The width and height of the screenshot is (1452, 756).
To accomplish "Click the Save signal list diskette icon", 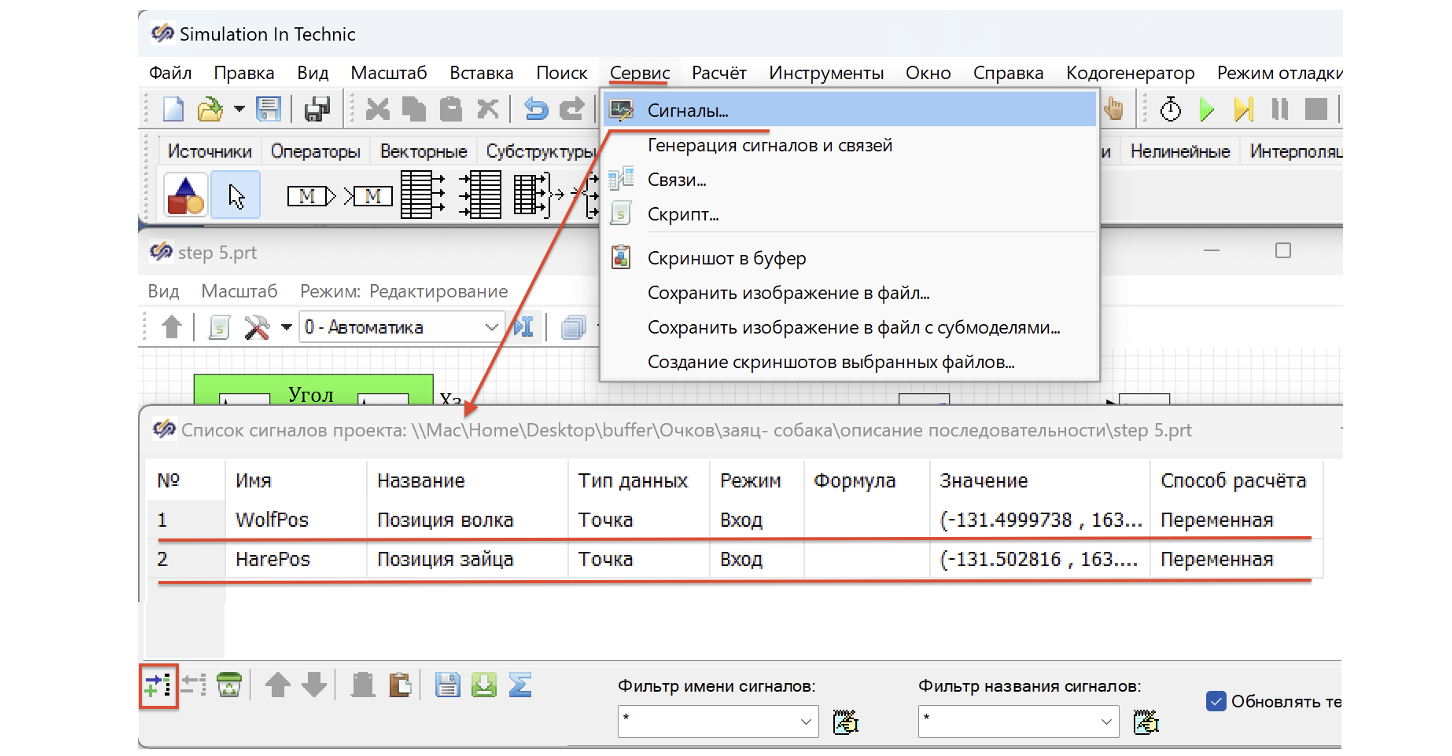I will point(447,684).
